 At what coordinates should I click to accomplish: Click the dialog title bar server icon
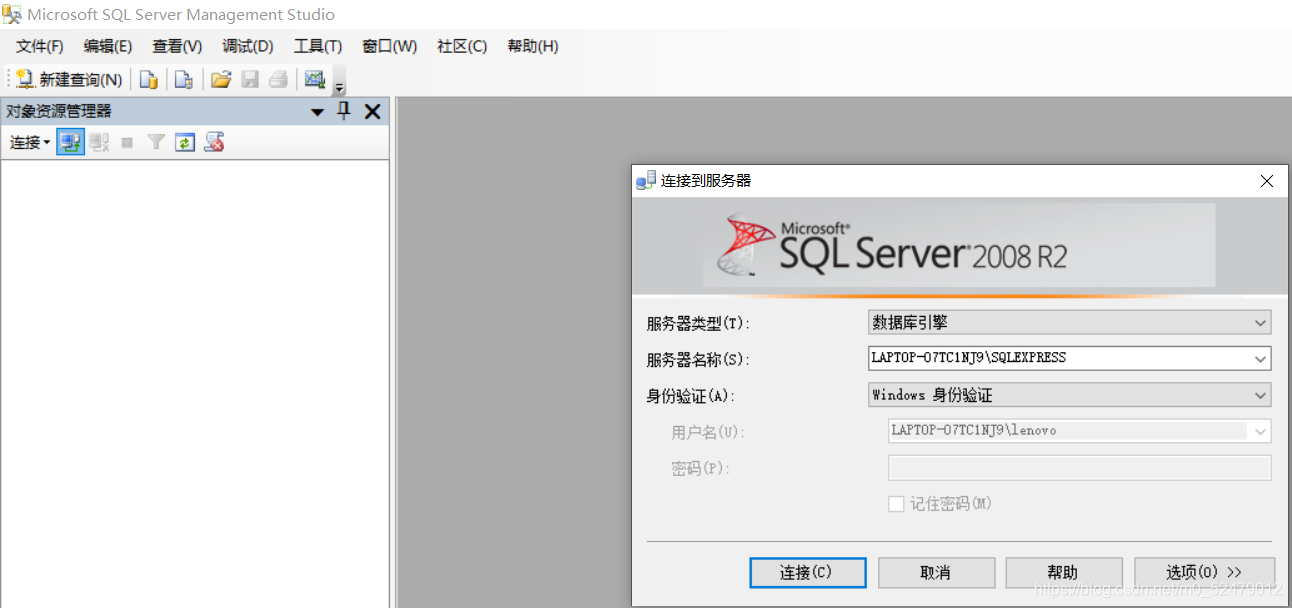click(646, 181)
